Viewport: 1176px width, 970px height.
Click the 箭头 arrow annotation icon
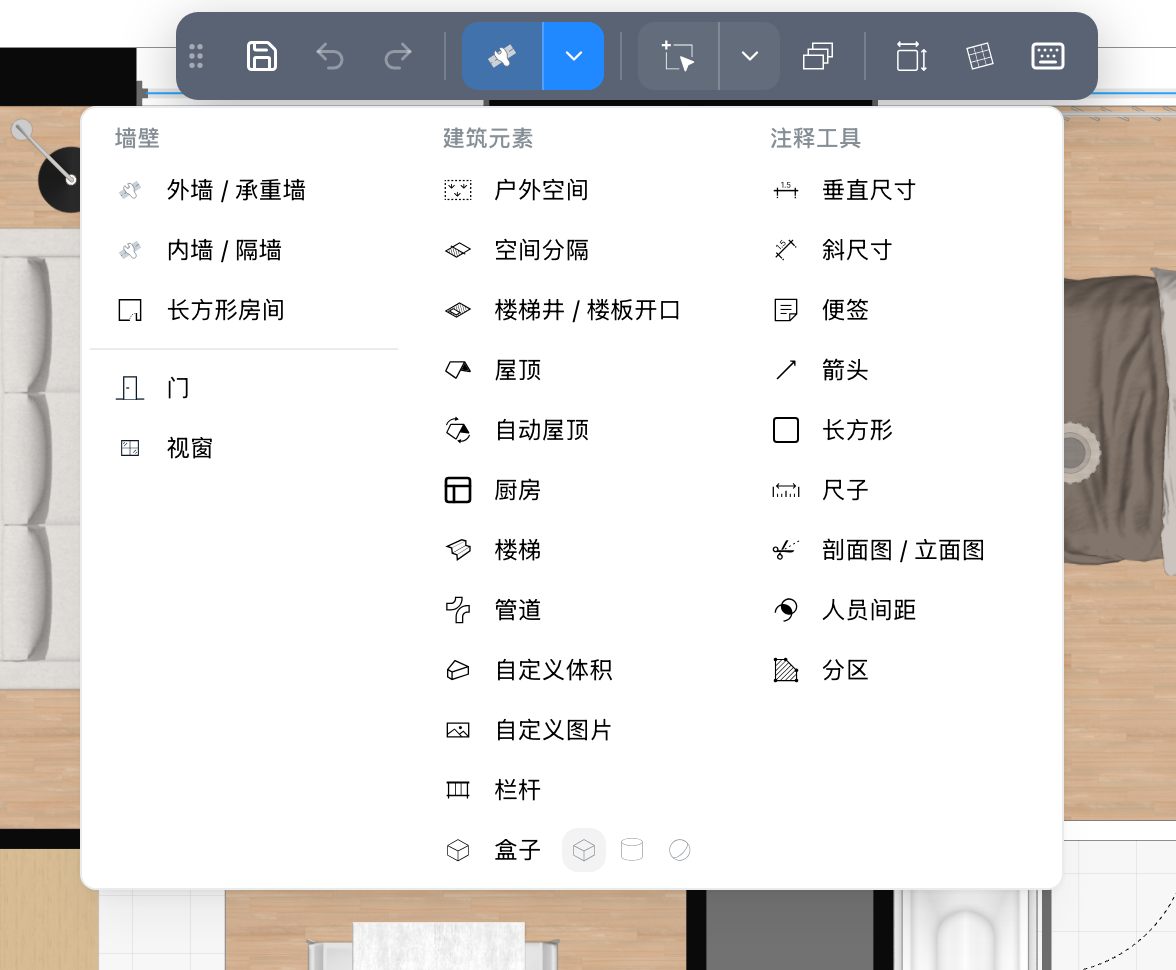(x=785, y=370)
